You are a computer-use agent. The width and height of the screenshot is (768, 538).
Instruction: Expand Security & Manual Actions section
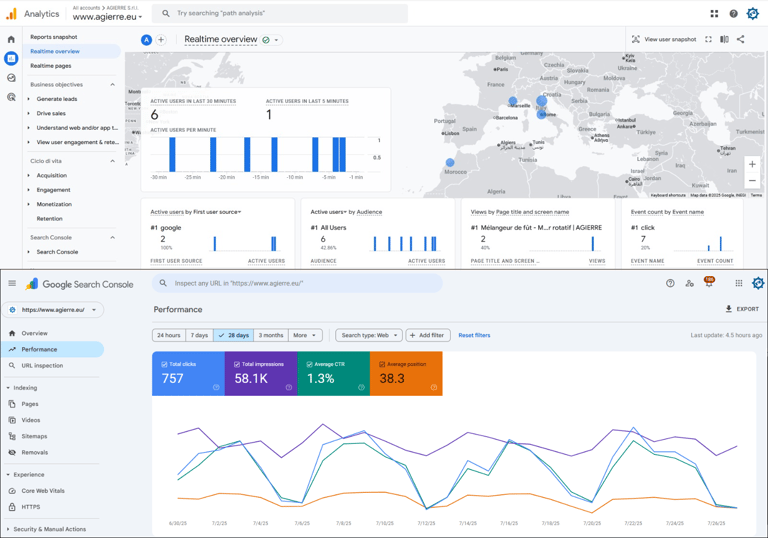[47, 529]
